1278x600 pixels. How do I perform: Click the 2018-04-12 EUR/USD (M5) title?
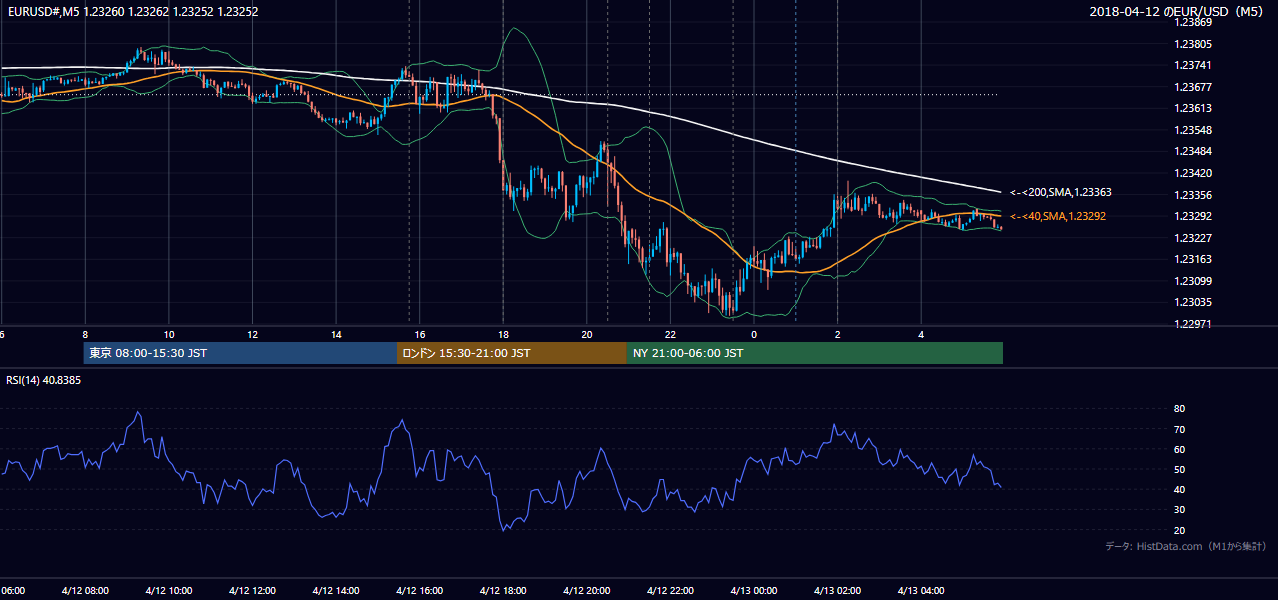tap(1178, 12)
